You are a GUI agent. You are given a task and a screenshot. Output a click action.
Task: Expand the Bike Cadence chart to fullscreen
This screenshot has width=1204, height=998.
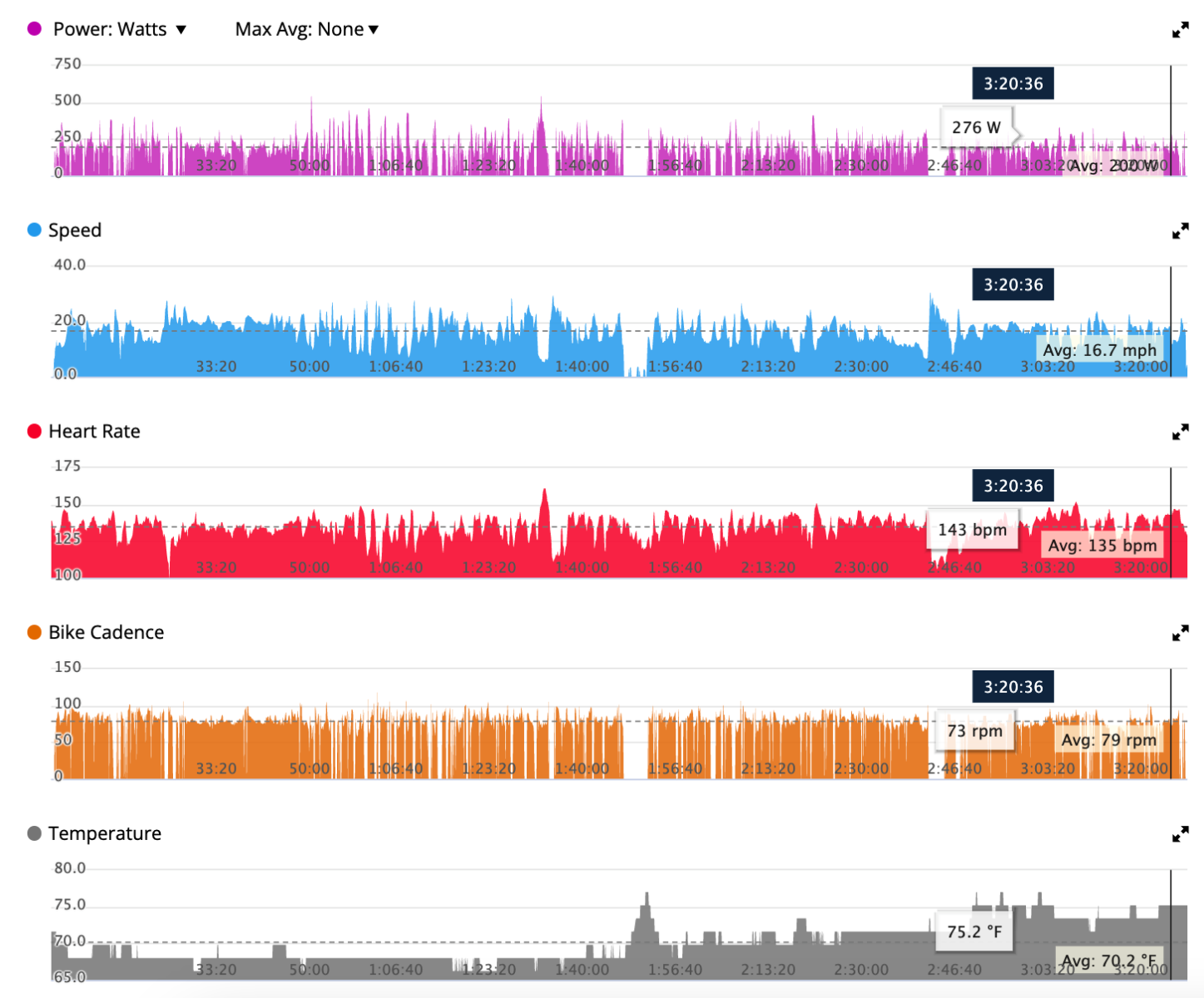[1180, 634]
